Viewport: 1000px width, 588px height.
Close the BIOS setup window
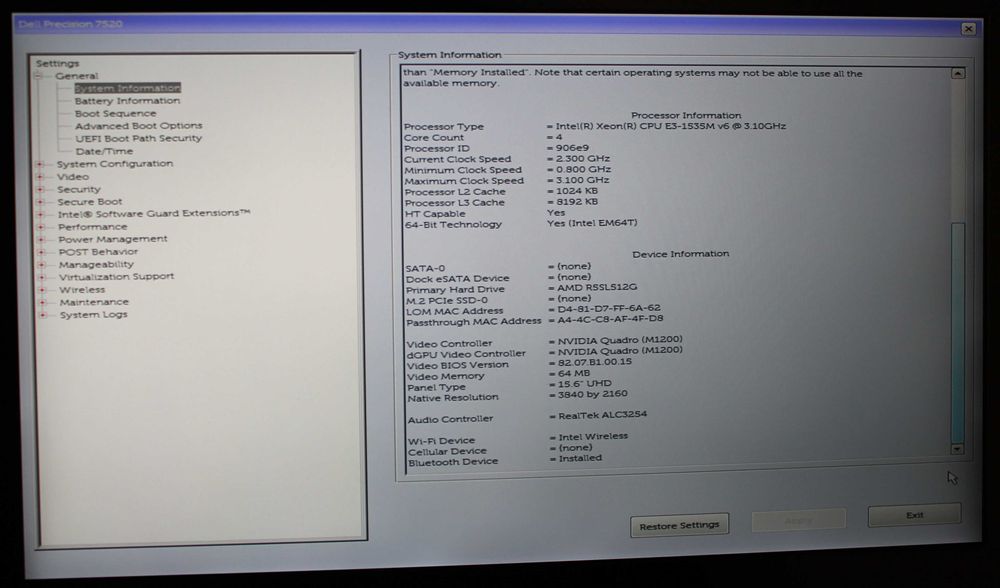tap(969, 29)
